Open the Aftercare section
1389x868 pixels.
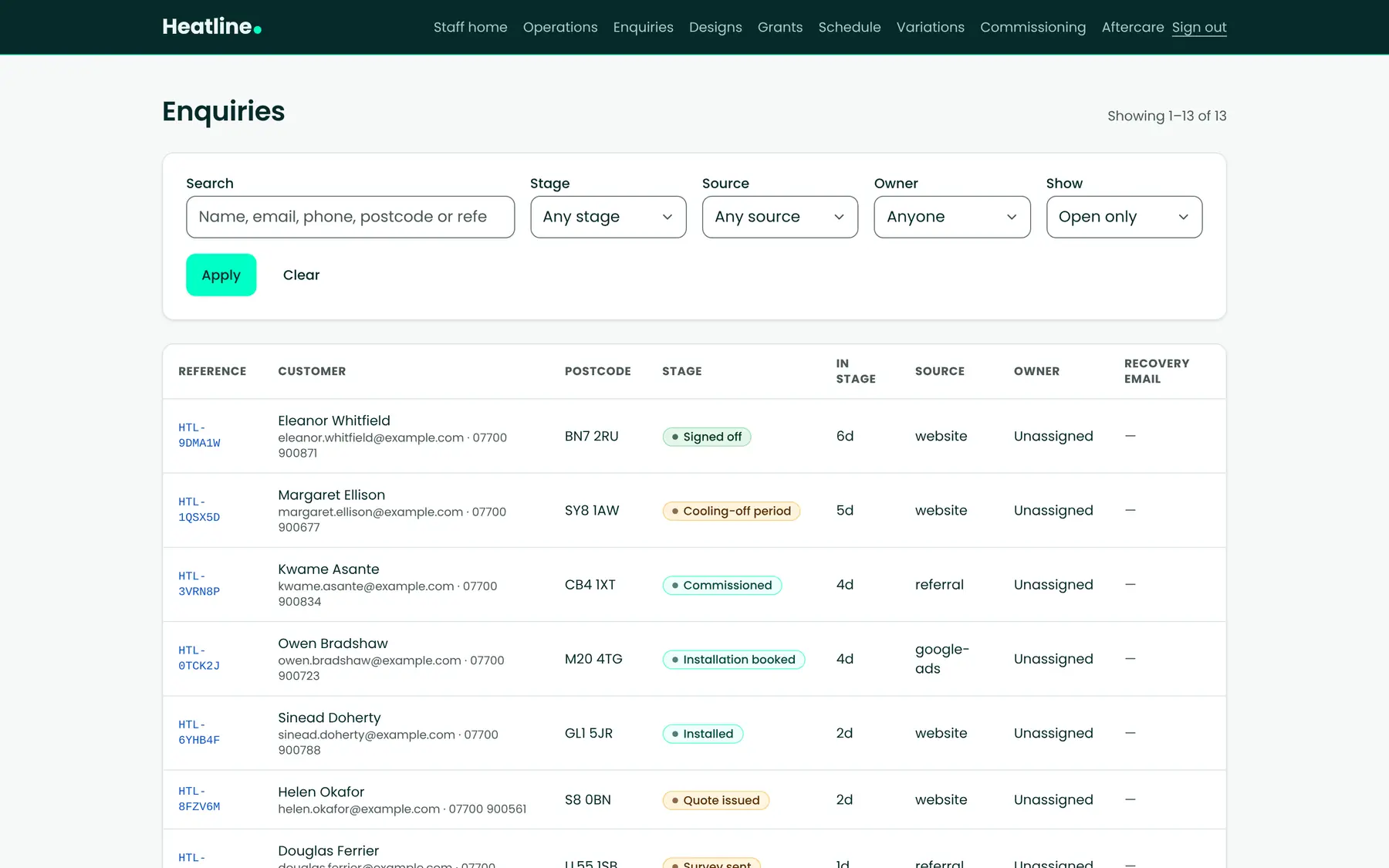point(1133,27)
